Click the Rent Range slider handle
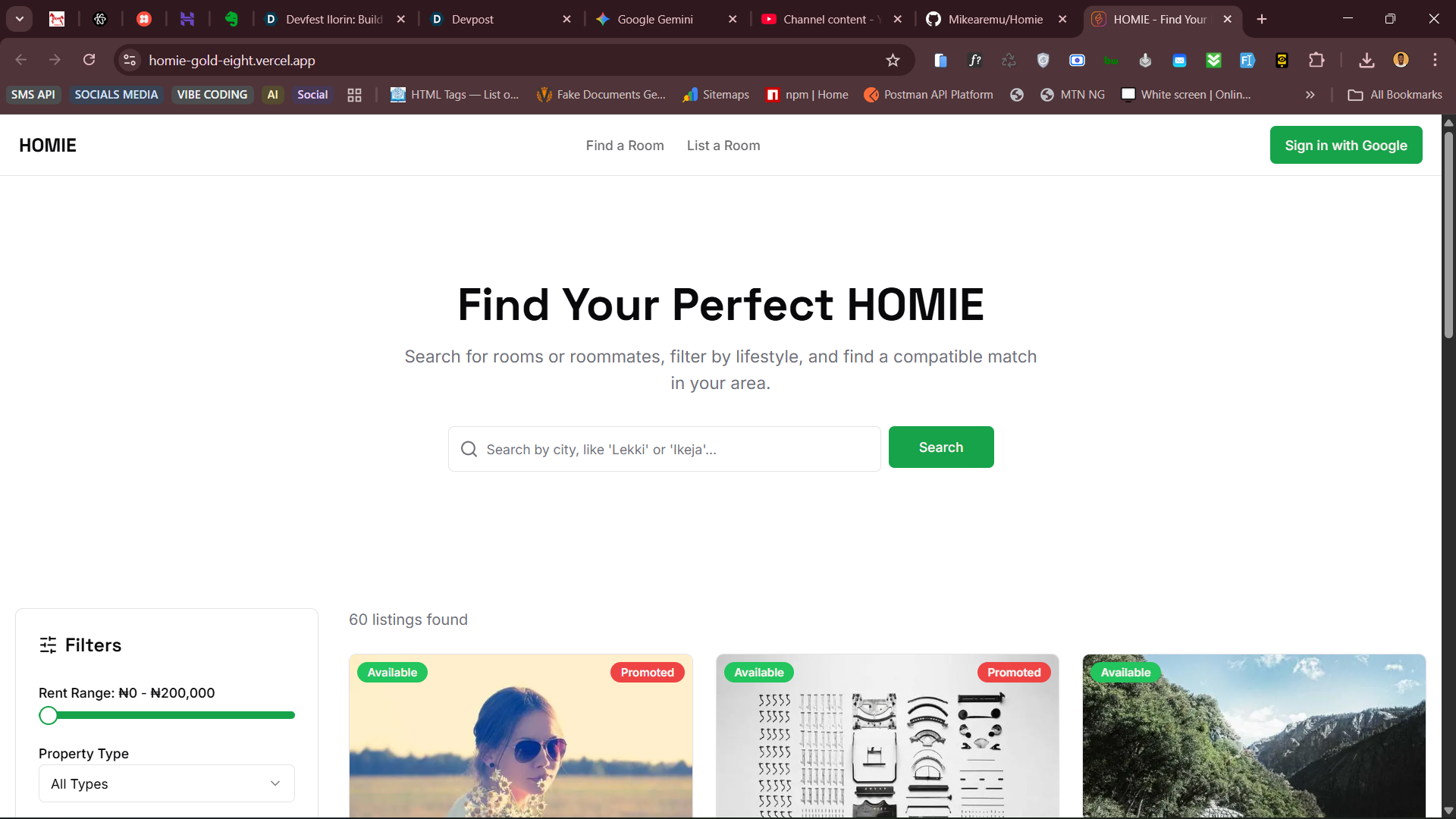The image size is (1456, 819). [49, 715]
